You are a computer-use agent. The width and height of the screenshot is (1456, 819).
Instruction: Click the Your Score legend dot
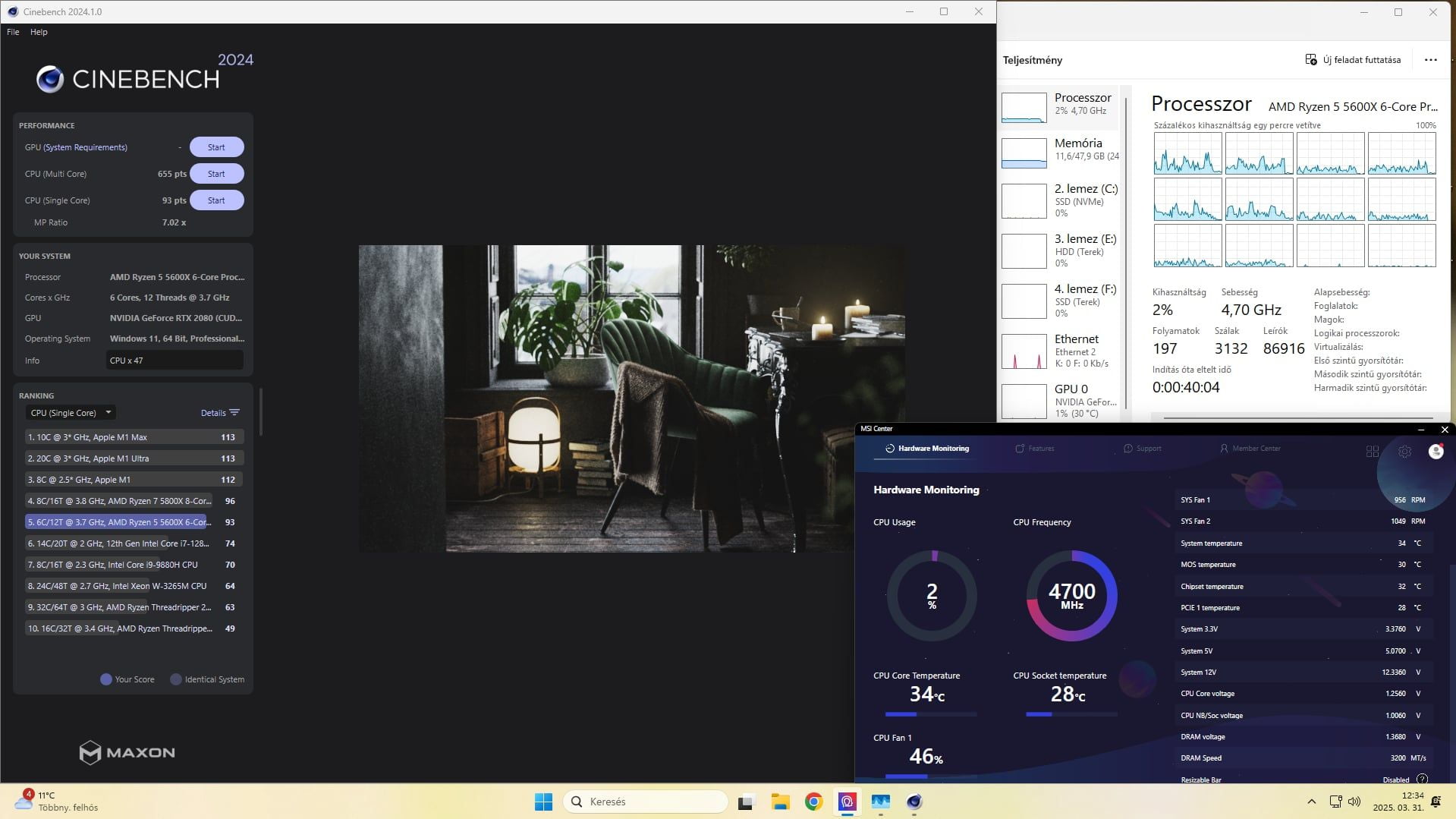[106, 679]
